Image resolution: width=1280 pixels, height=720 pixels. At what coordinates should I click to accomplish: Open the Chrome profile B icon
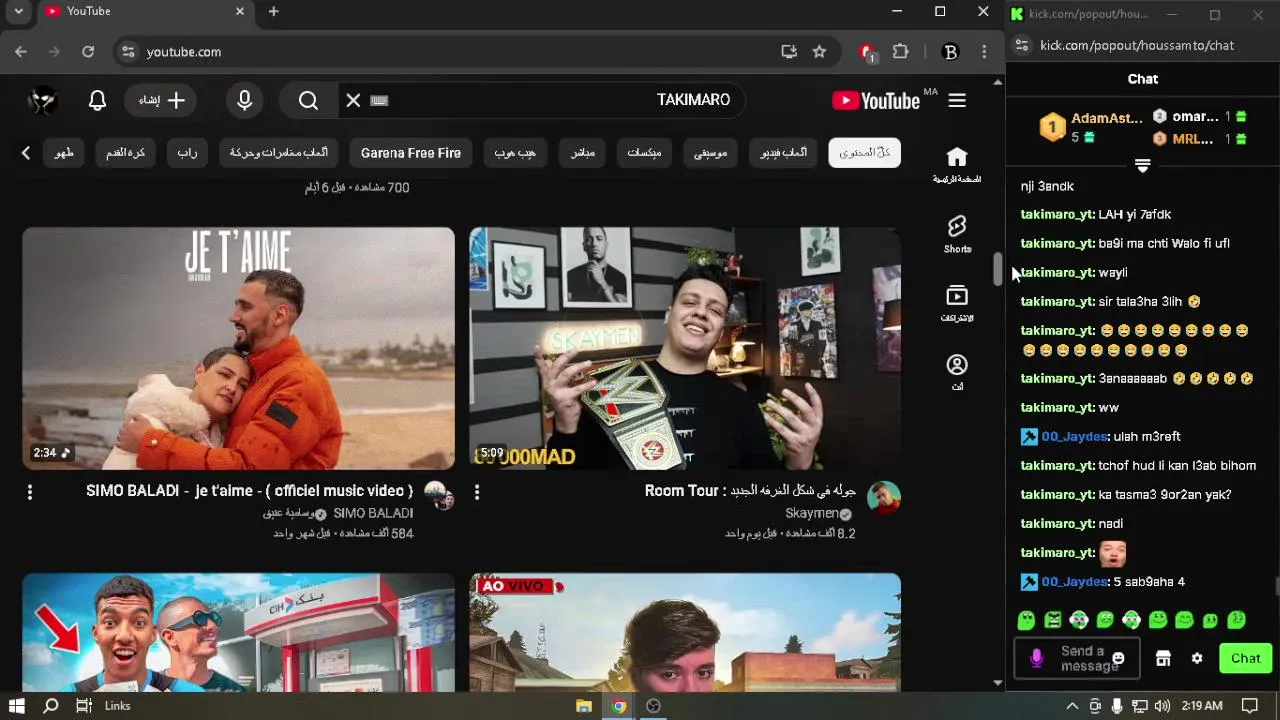(x=951, y=52)
